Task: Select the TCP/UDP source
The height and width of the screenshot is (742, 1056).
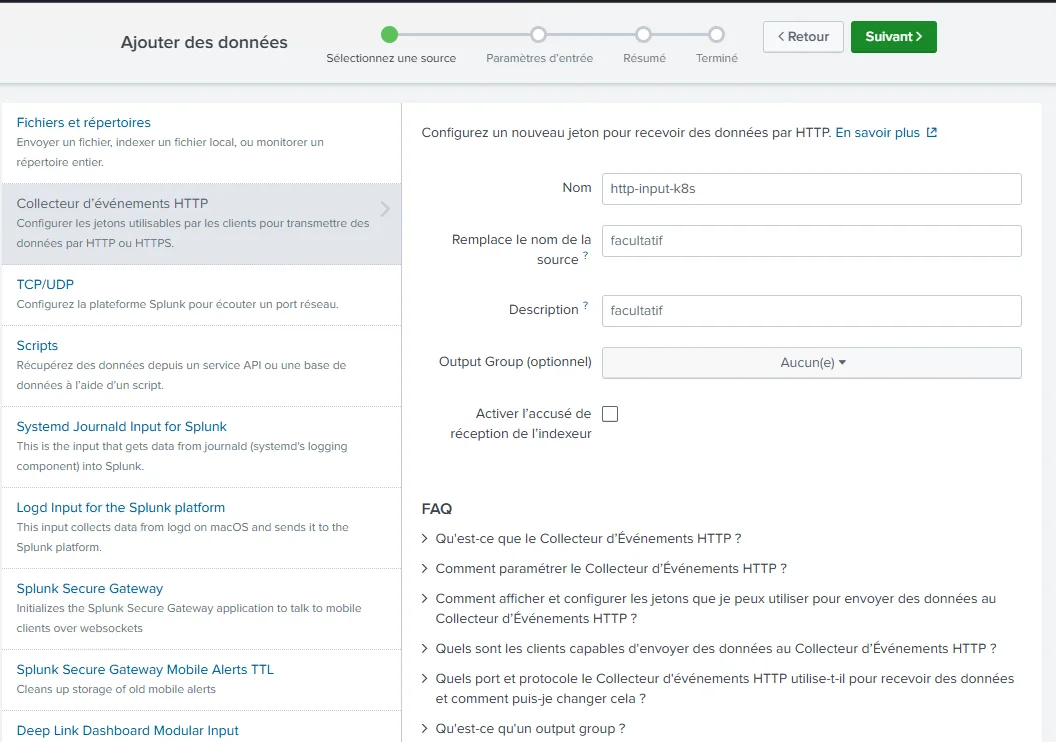Action: click(x=201, y=295)
